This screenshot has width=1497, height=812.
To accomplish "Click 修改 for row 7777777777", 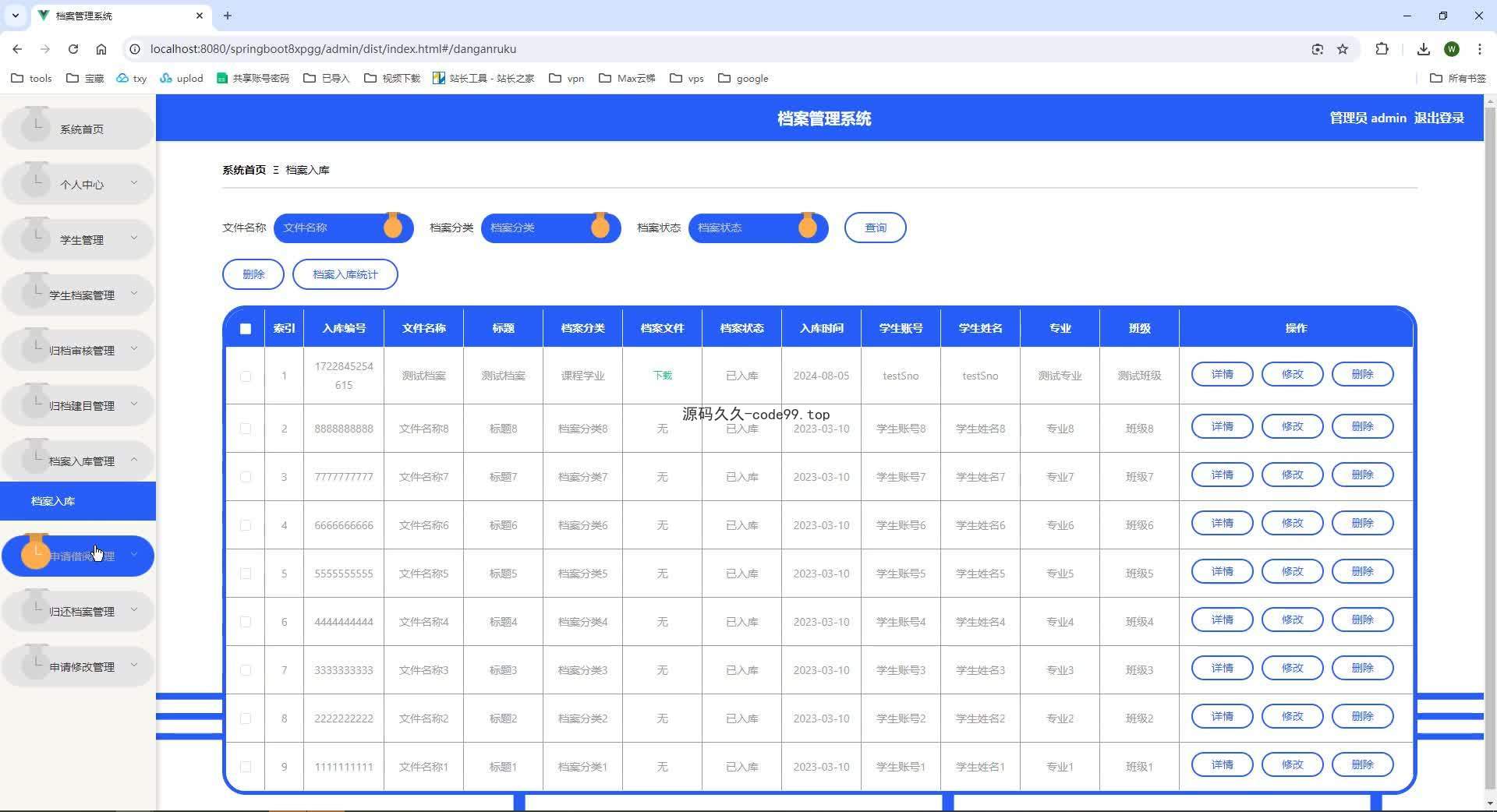I will pos(1292,475).
